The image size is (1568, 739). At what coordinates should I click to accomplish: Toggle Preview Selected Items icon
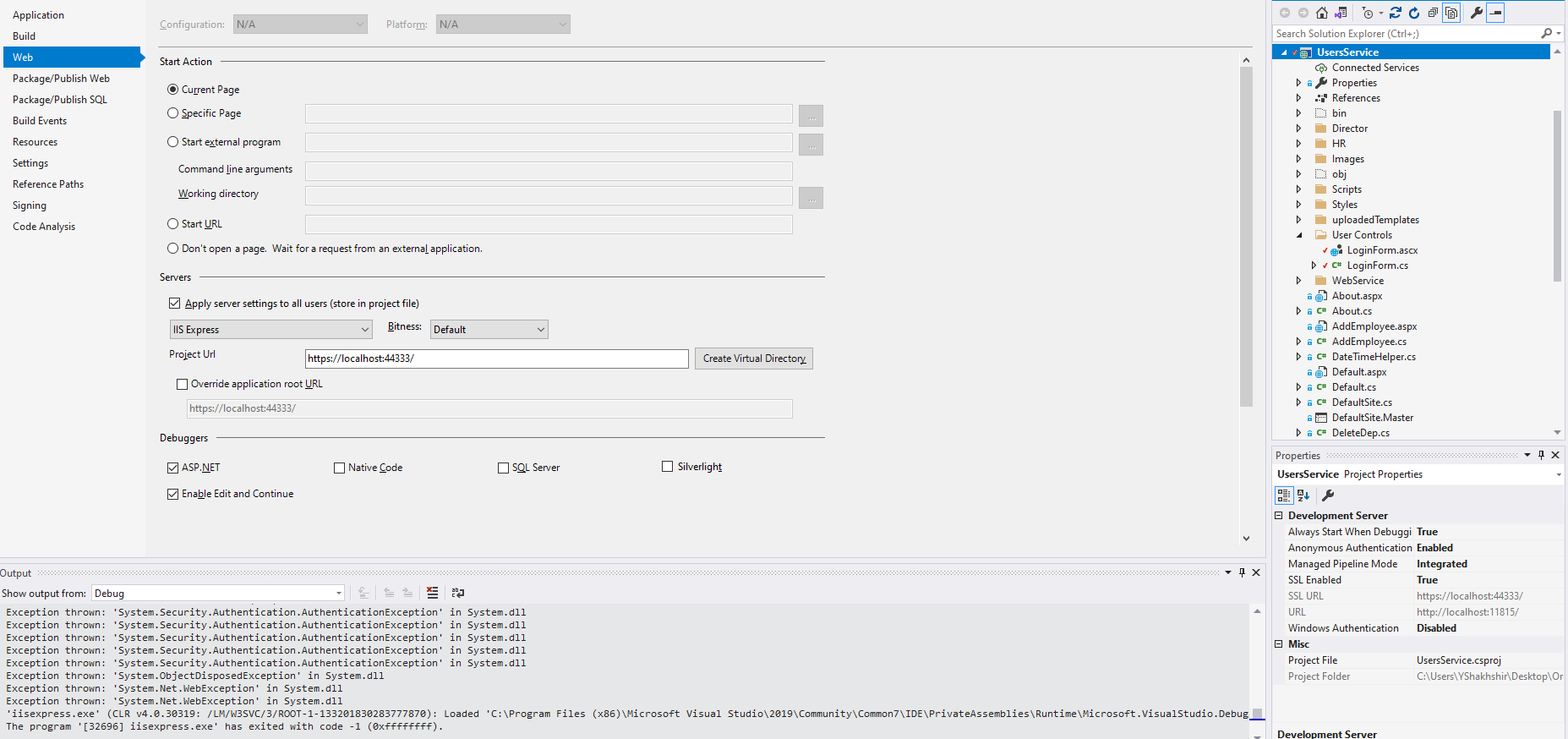click(1495, 13)
